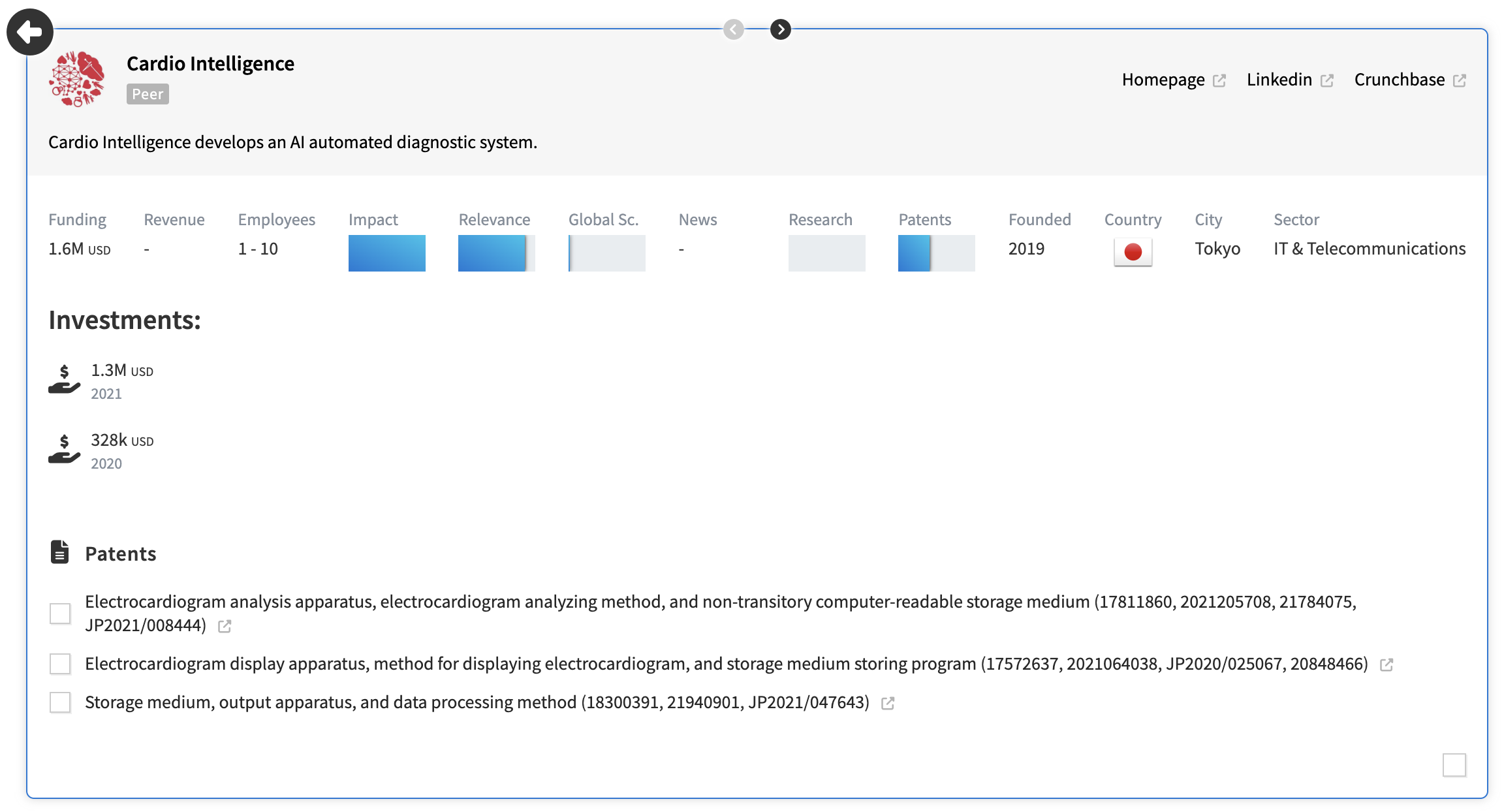This screenshot has width=1504, height=812.
Task: Toggle the card's bottom-right checkbox
Action: 1454,765
